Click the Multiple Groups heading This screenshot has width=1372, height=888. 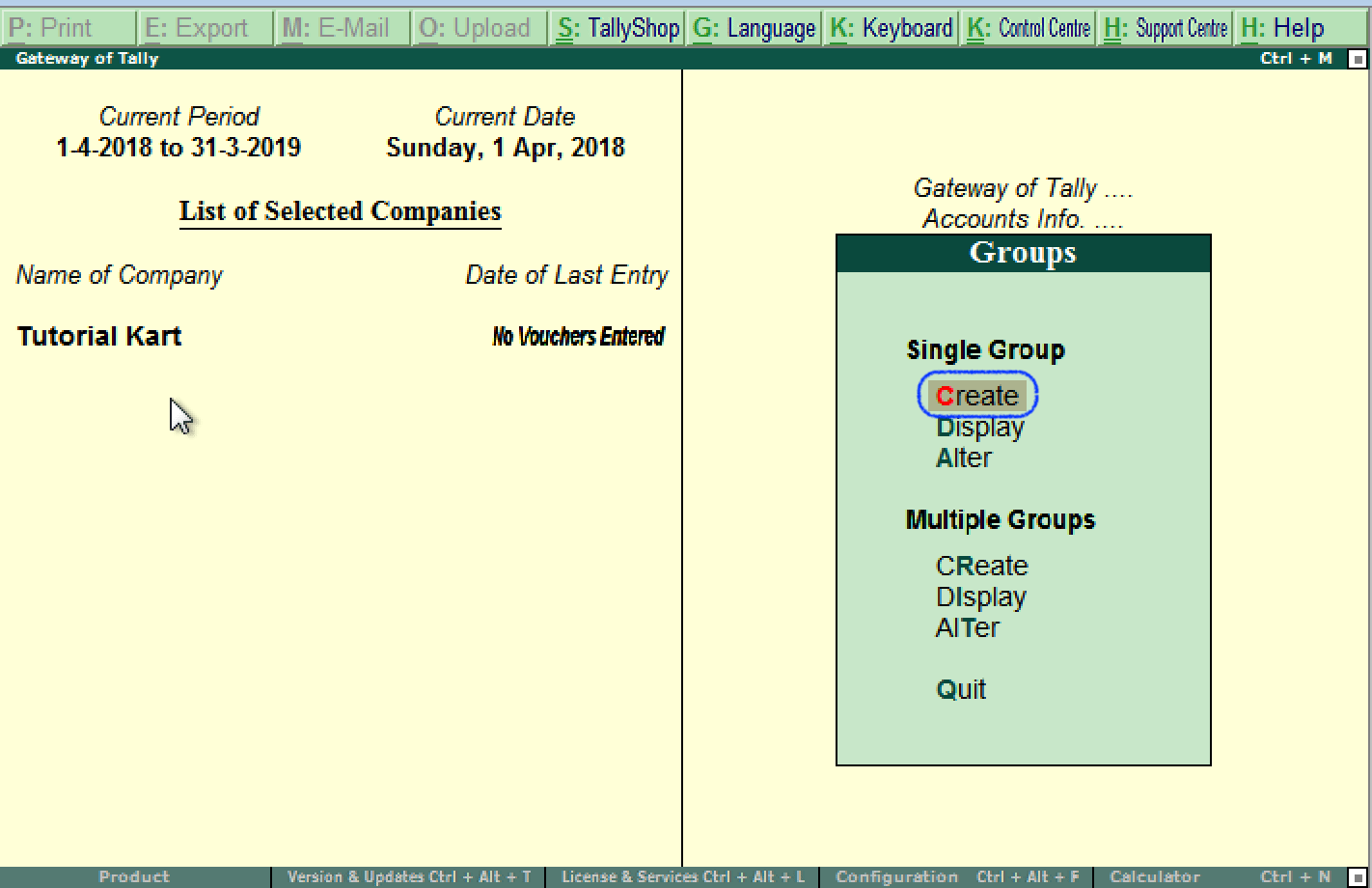pyautogui.click(x=1001, y=519)
